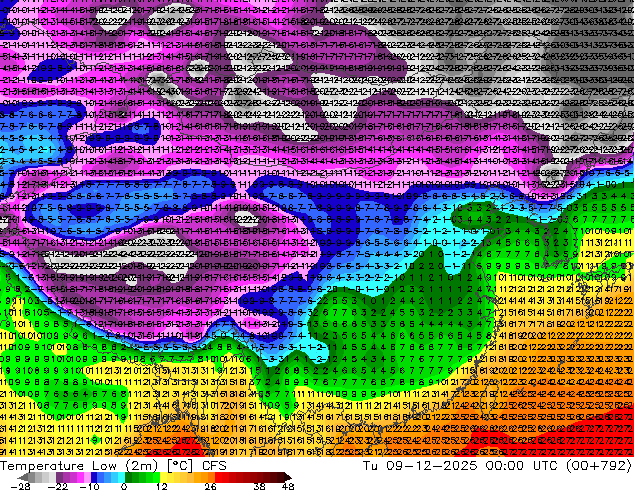
Task: Click the '38' legend label
Action: point(260,486)
